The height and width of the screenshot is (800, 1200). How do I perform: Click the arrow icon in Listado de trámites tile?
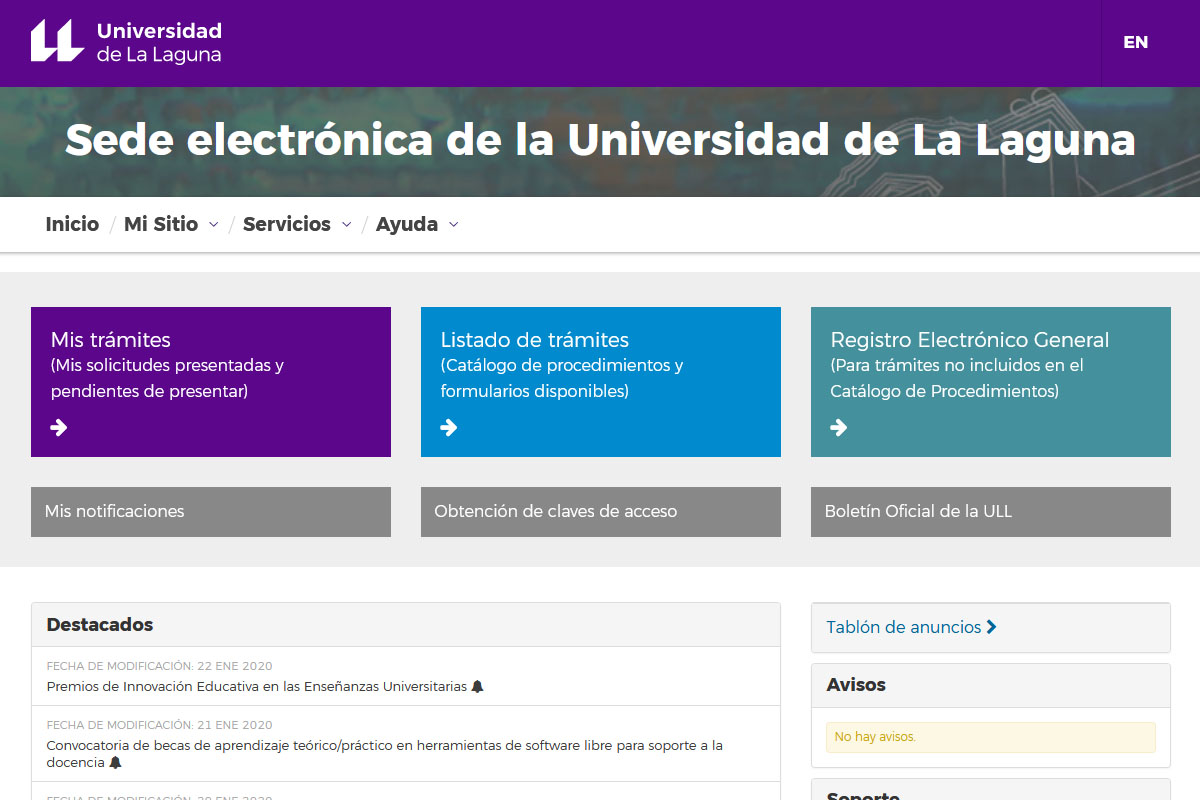click(449, 428)
